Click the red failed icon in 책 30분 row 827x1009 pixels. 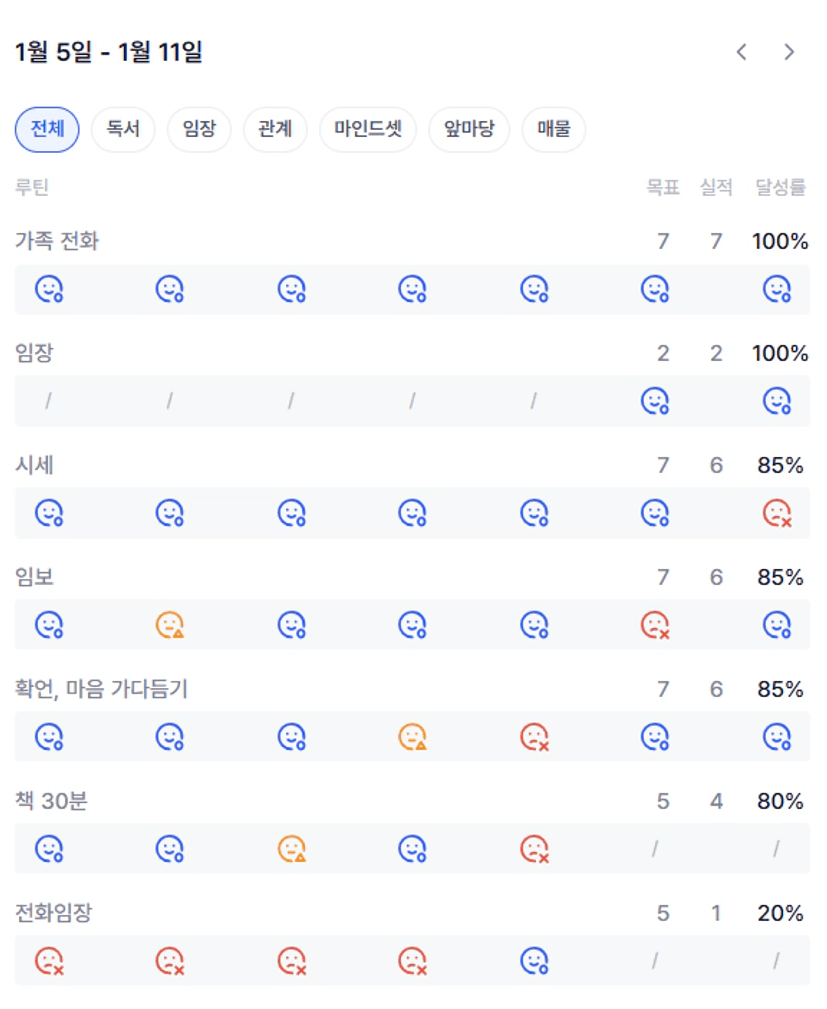(x=534, y=850)
